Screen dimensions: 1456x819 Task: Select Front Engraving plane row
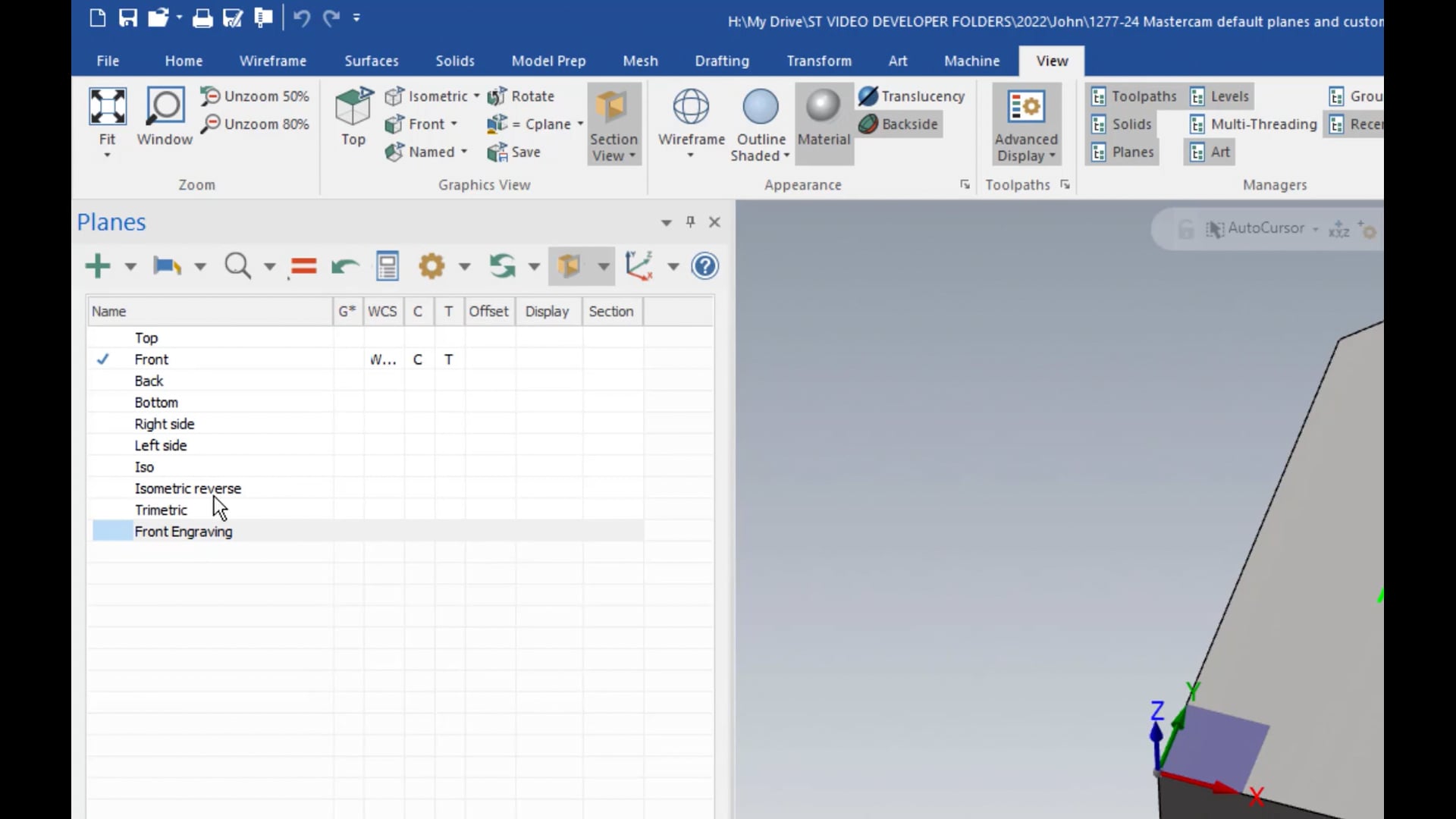click(182, 531)
